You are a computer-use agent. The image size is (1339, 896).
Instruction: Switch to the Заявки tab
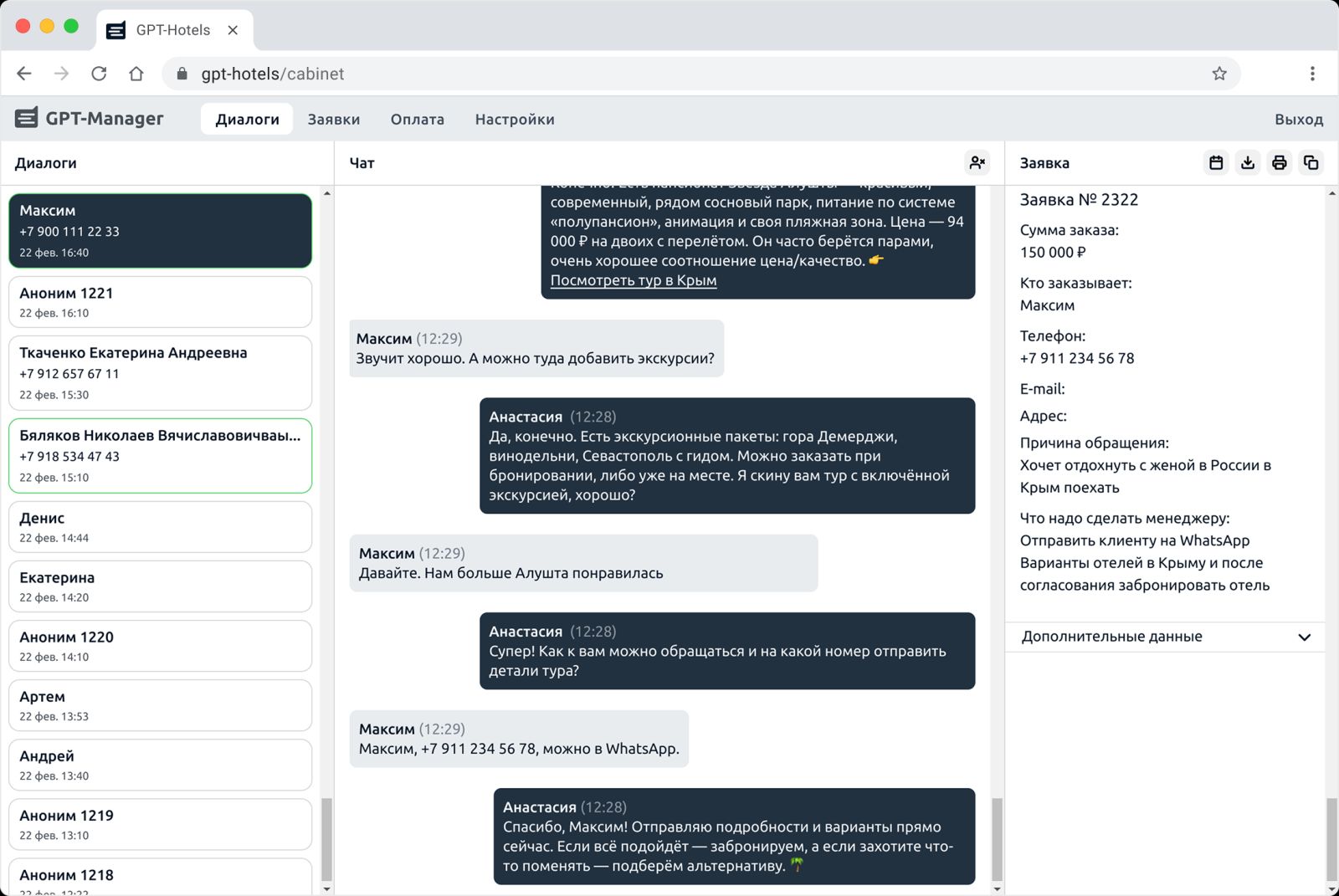pyautogui.click(x=333, y=120)
